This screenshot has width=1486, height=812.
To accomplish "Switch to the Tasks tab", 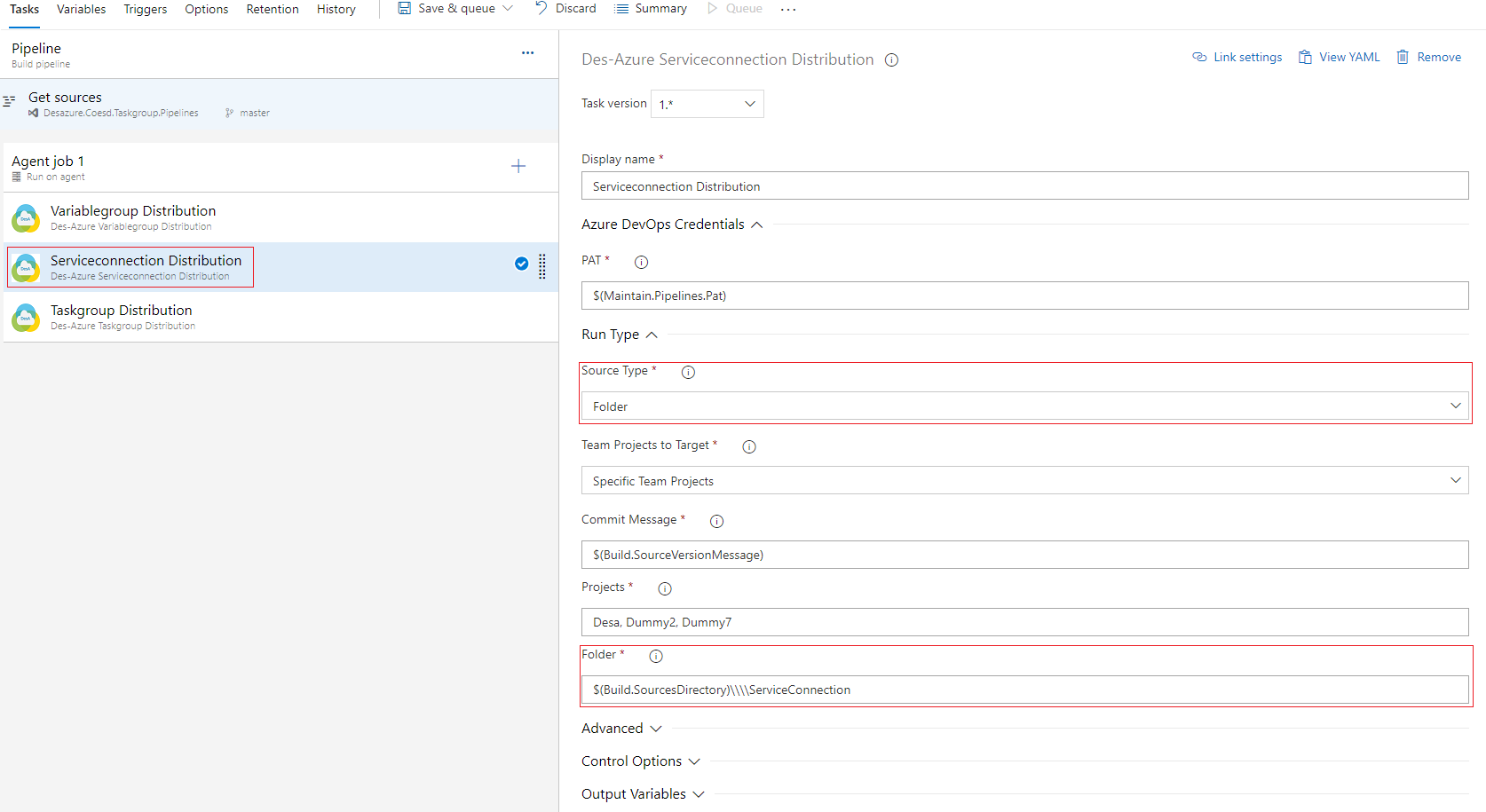I will 24,10.
